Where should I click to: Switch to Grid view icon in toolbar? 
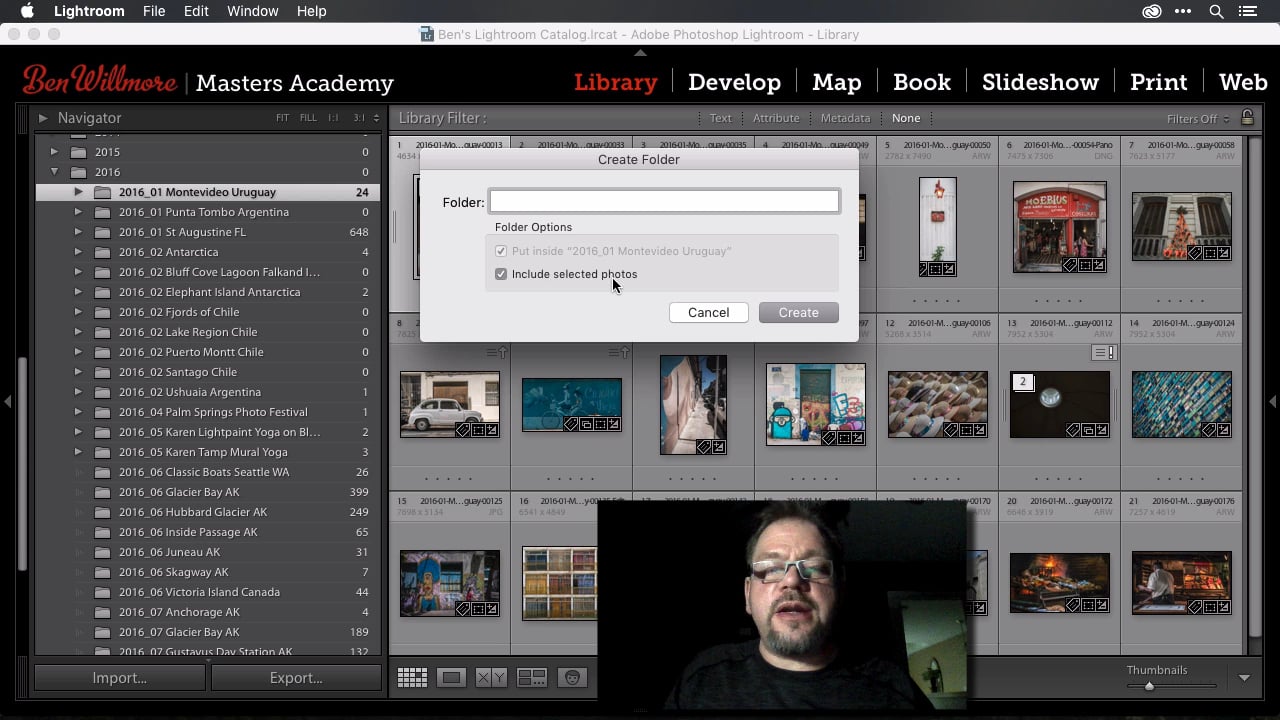(x=412, y=678)
